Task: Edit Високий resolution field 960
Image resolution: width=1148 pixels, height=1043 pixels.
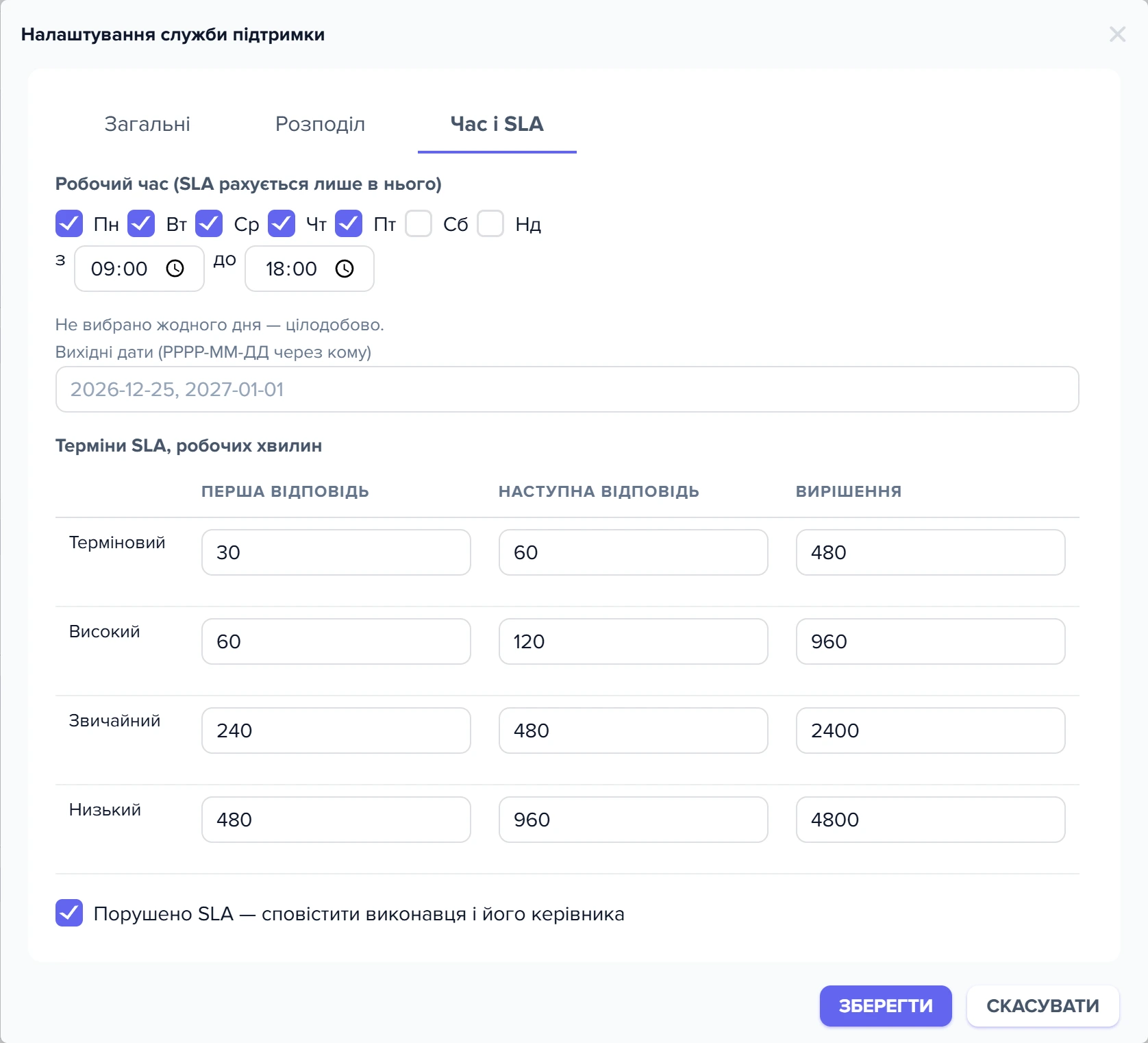Action: click(931, 641)
